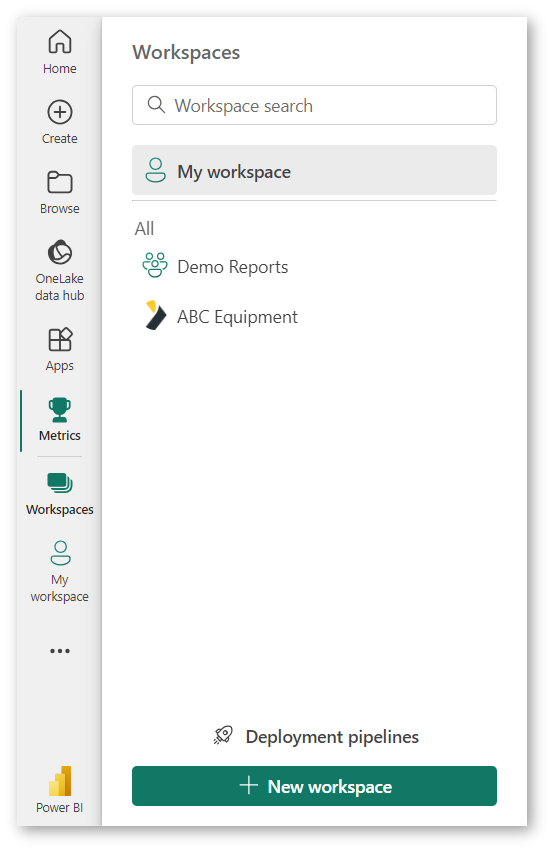The width and height of the screenshot is (553, 852).
Task: Select the Metrics trophy icon
Action: pos(60,410)
